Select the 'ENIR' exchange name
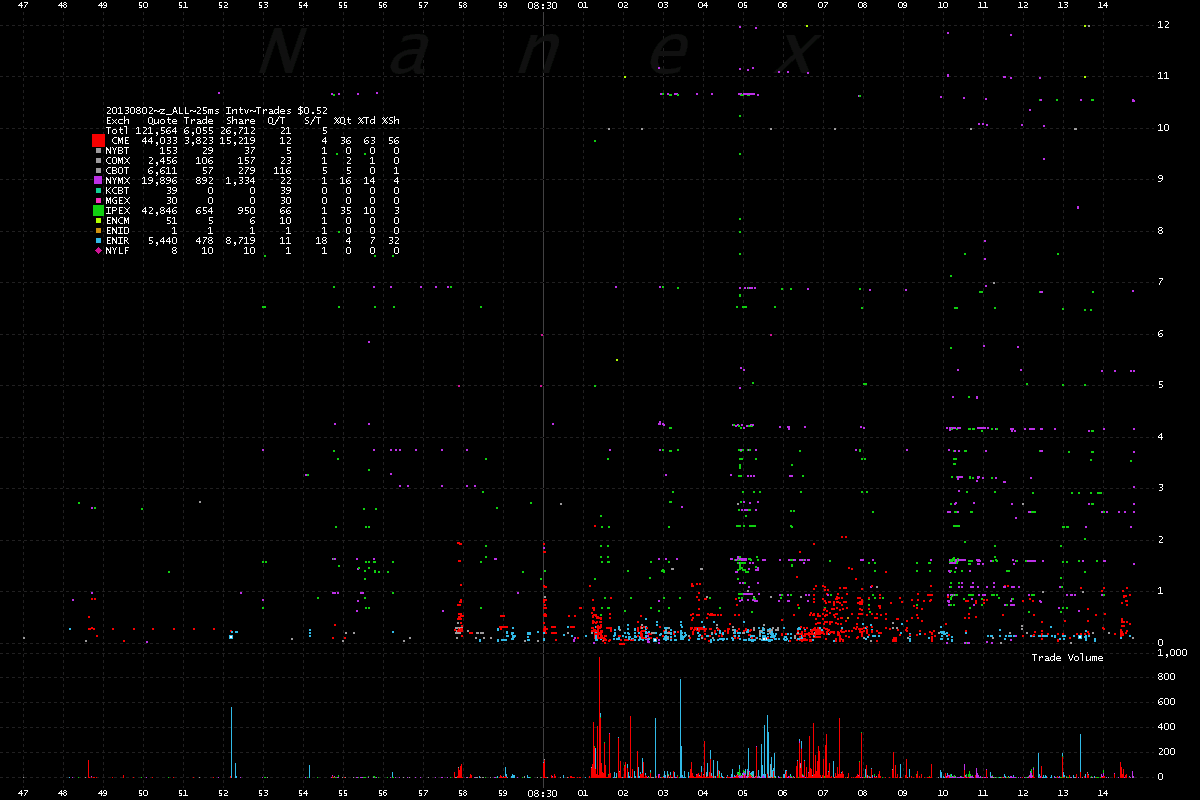The width and height of the screenshot is (1200, 800). [x=118, y=241]
